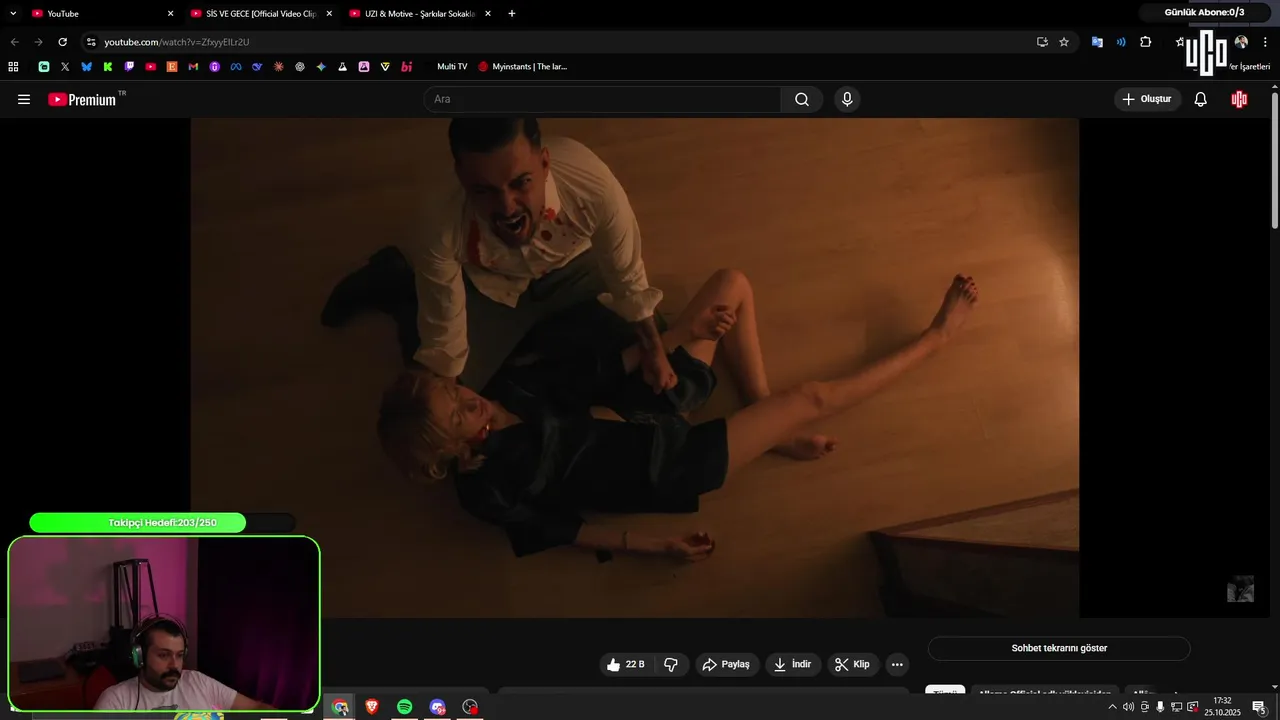Open the Chrome profile avatar
1280x720 pixels.
click(x=1241, y=42)
